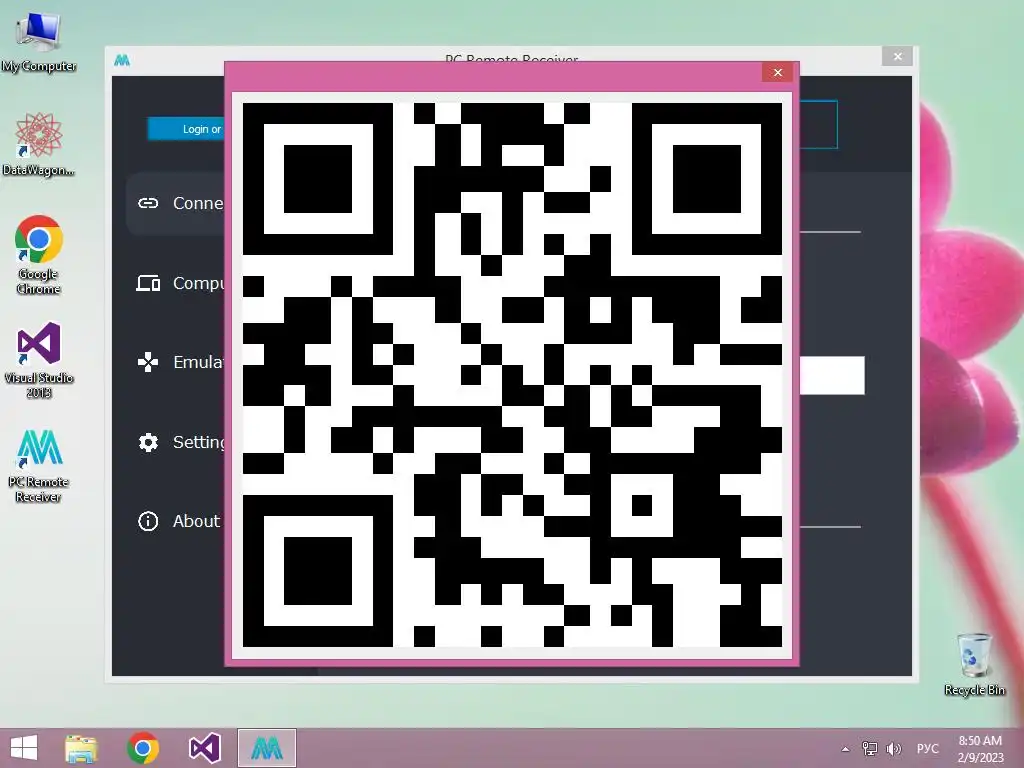Viewport: 1024px width, 768px height.
Task: Click the volume speaker tray icon
Action: coord(893,748)
